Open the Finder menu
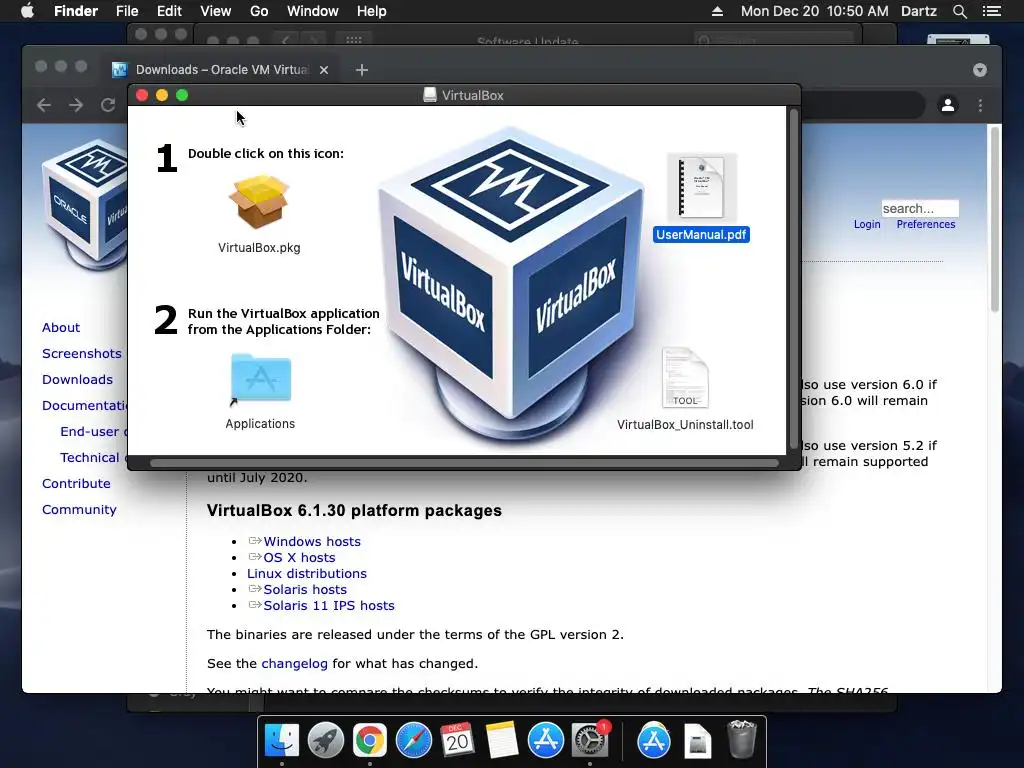This screenshot has height=768, width=1024. (x=76, y=11)
